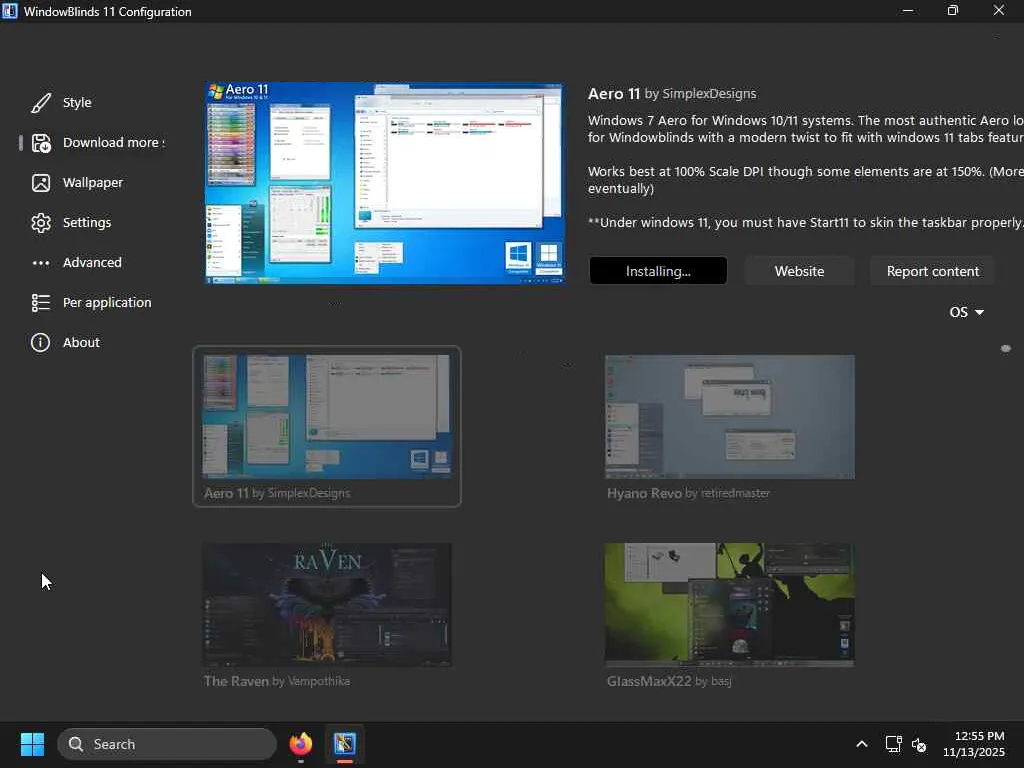Click the Hyano Revo by retiredmaster caption
The height and width of the screenshot is (768, 1024).
(x=688, y=493)
